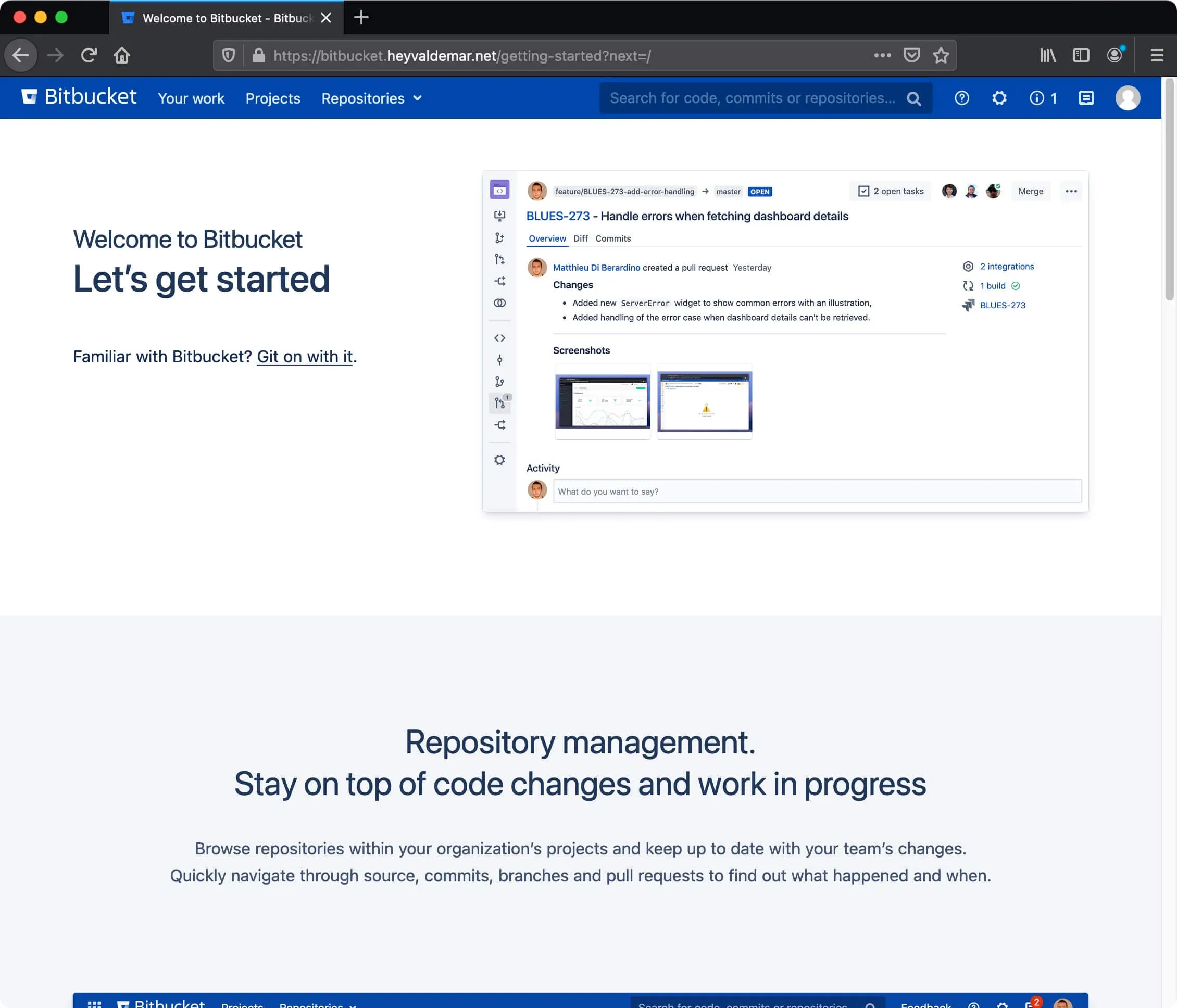The height and width of the screenshot is (1008, 1177).
Task: Click the commits icon in illustration sidebar
Action: click(x=499, y=359)
